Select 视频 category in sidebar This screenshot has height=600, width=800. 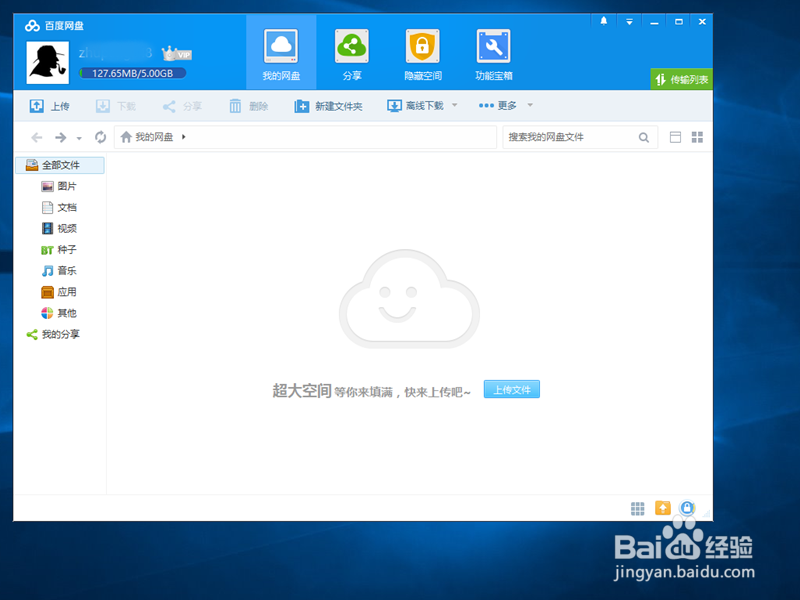click(59, 229)
